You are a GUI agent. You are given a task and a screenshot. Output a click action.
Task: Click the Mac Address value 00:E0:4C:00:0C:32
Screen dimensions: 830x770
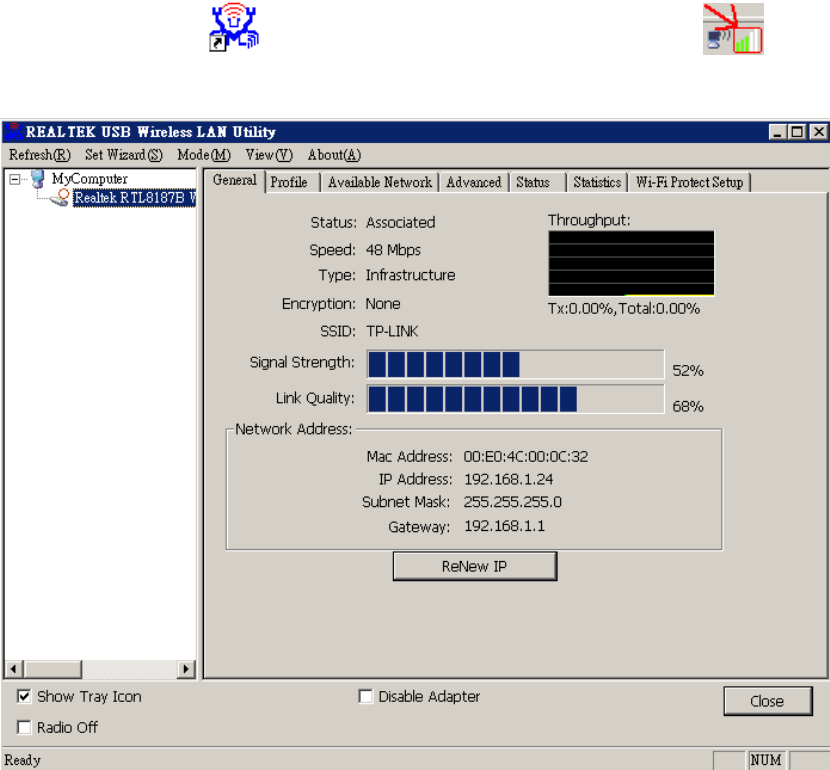526,456
